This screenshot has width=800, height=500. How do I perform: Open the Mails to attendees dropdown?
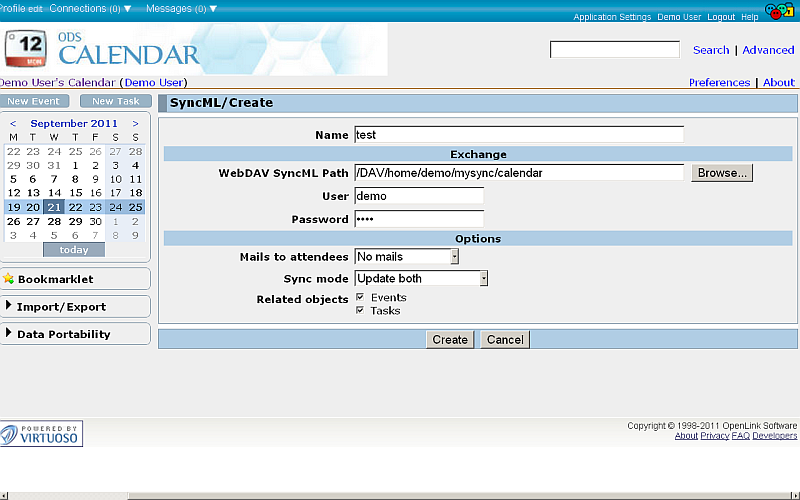tap(407, 257)
